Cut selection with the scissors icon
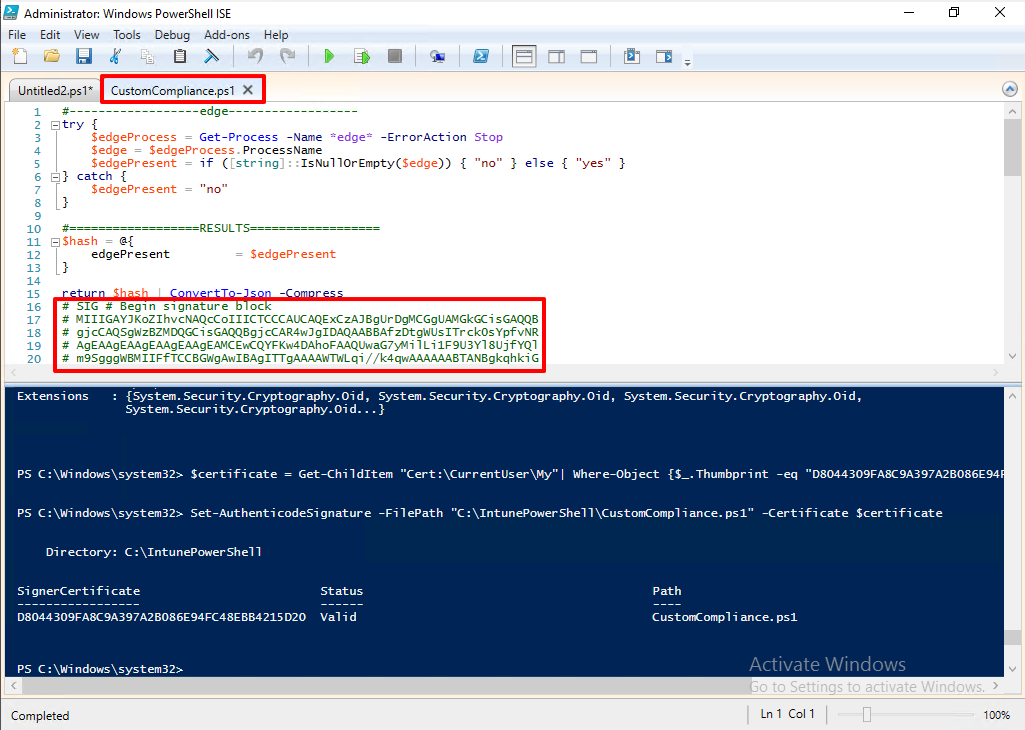Image resolution: width=1025 pixels, height=730 pixels. coord(116,56)
